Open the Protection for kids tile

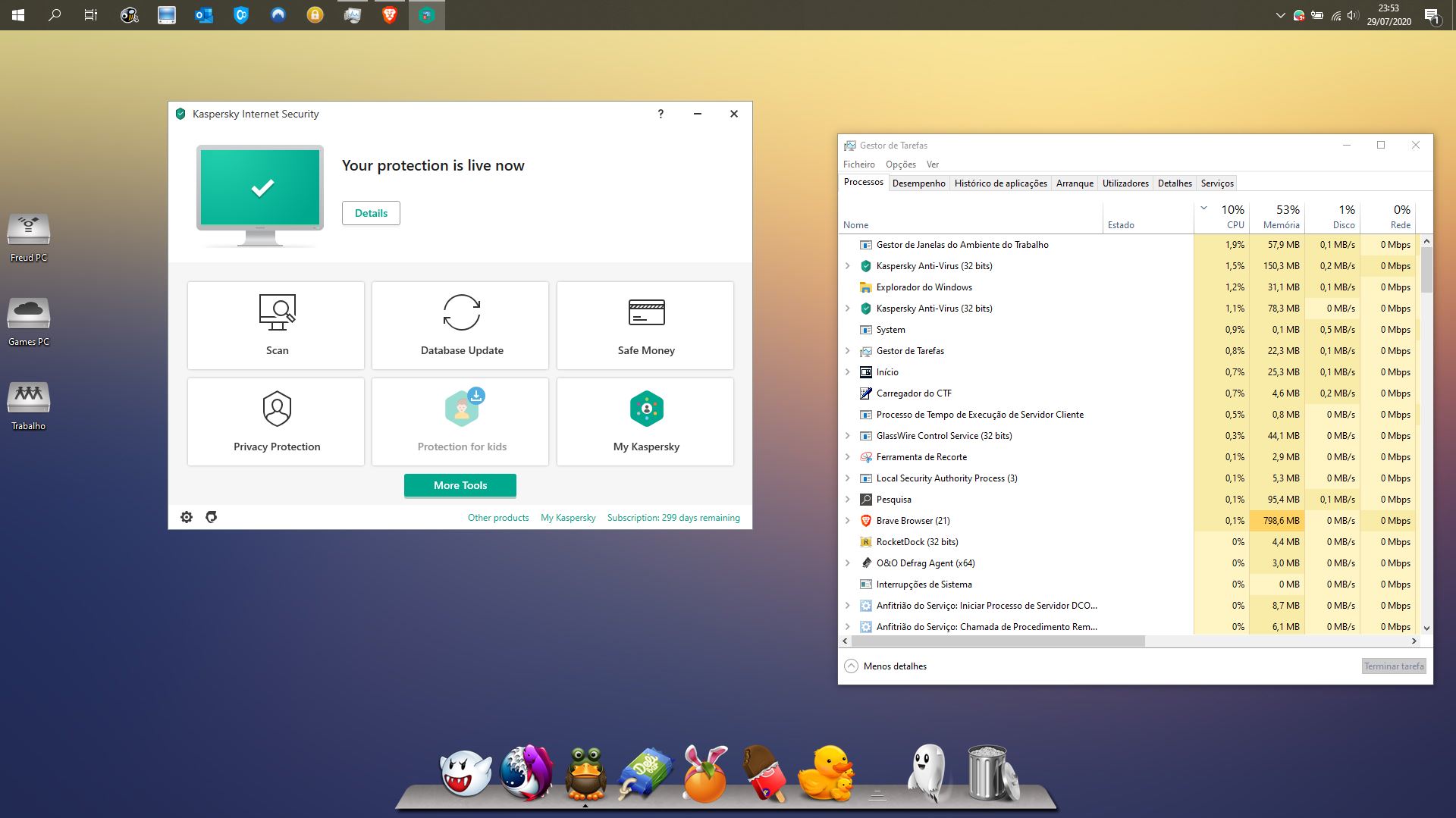click(x=460, y=422)
